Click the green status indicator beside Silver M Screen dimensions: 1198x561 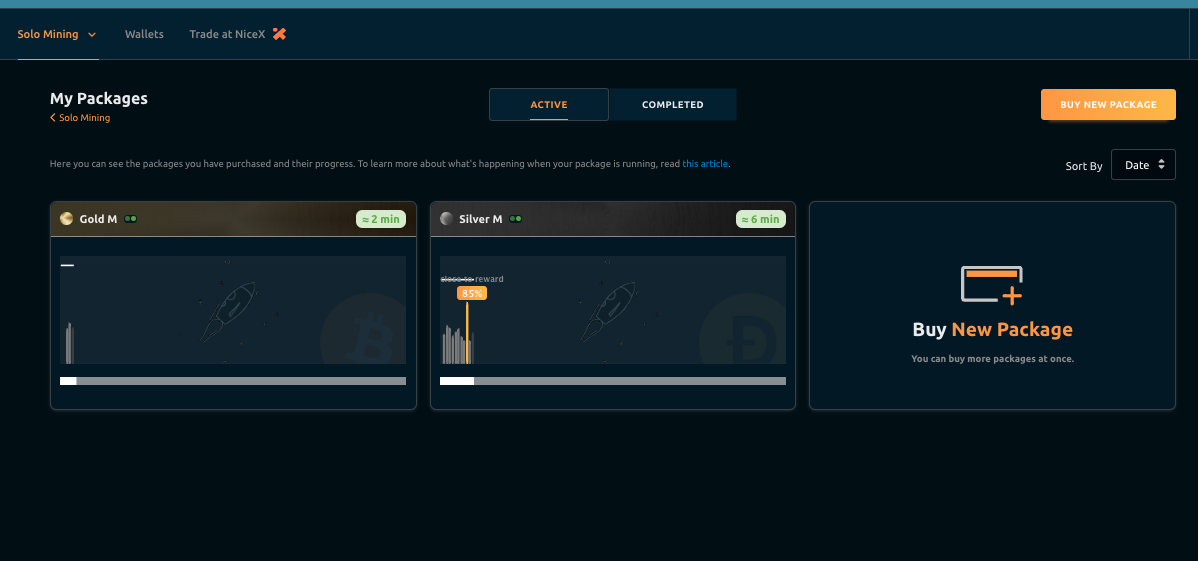[516, 219]
